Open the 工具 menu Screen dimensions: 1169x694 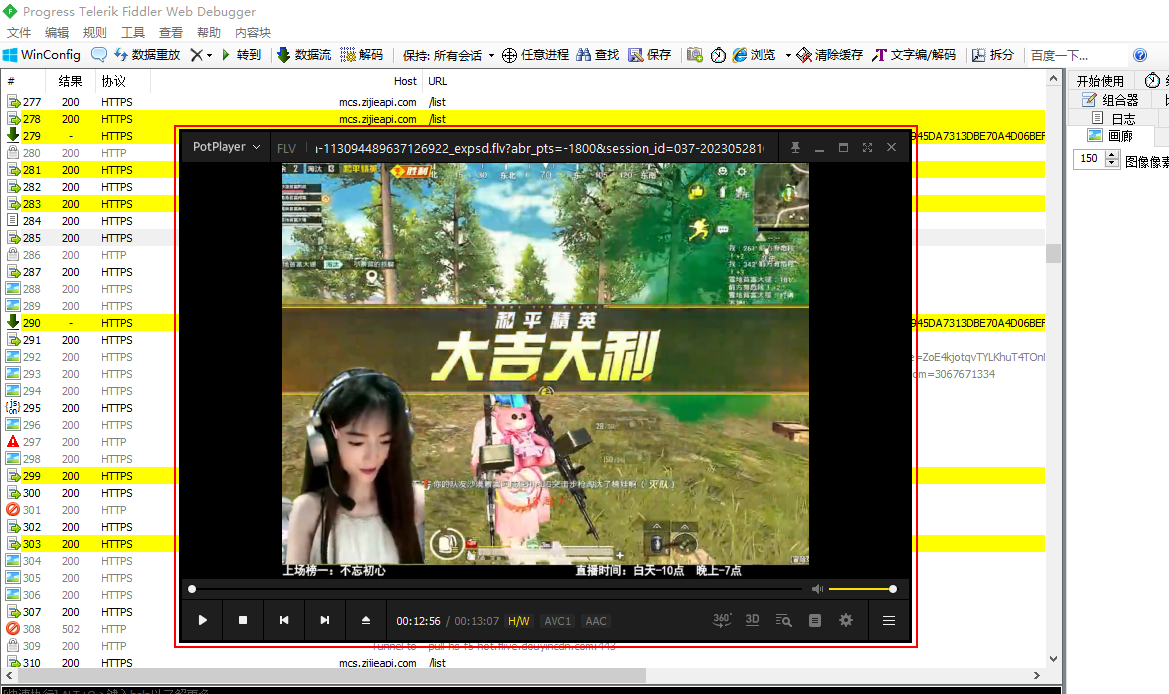[133, 33]
